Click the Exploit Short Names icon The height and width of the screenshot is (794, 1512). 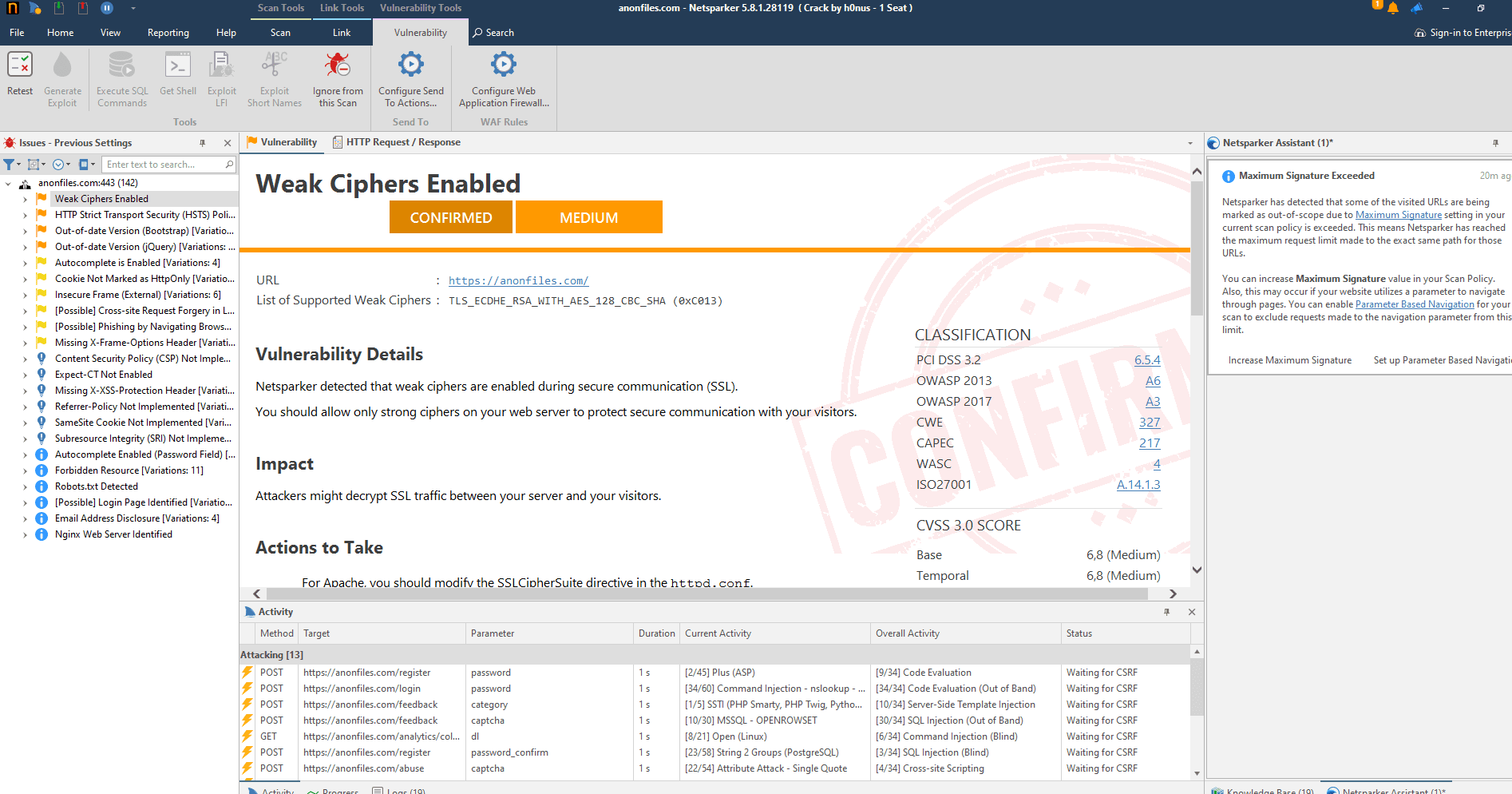point(275,79)
